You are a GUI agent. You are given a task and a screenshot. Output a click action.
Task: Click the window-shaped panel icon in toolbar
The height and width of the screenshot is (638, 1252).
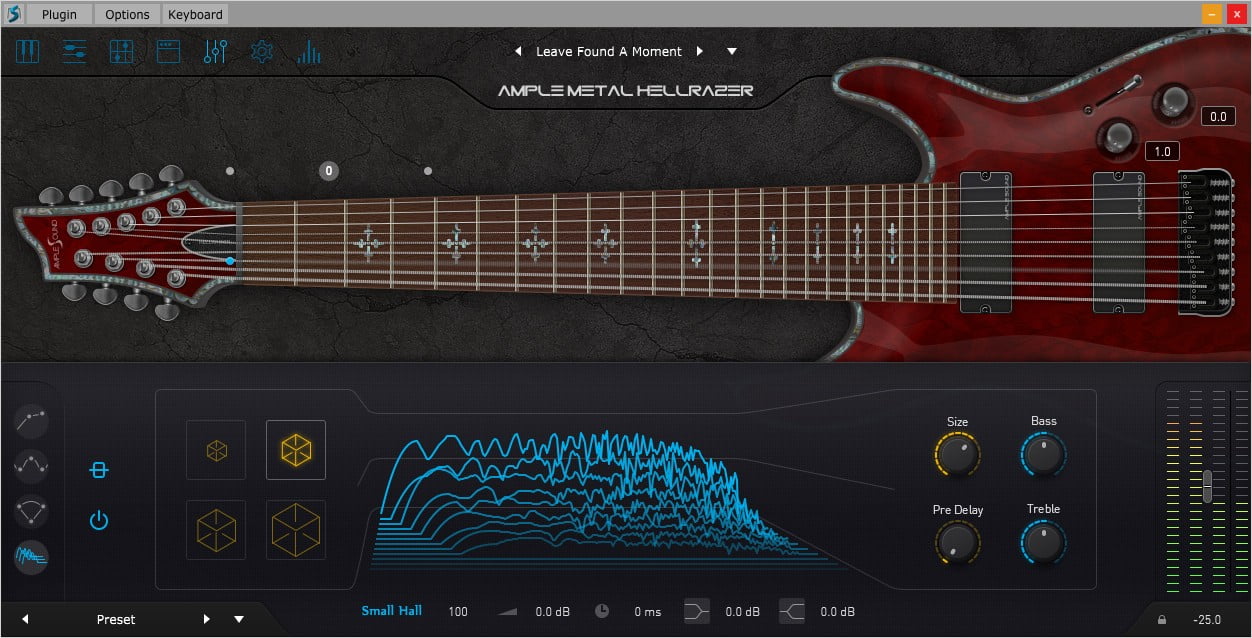pos(168,51)
